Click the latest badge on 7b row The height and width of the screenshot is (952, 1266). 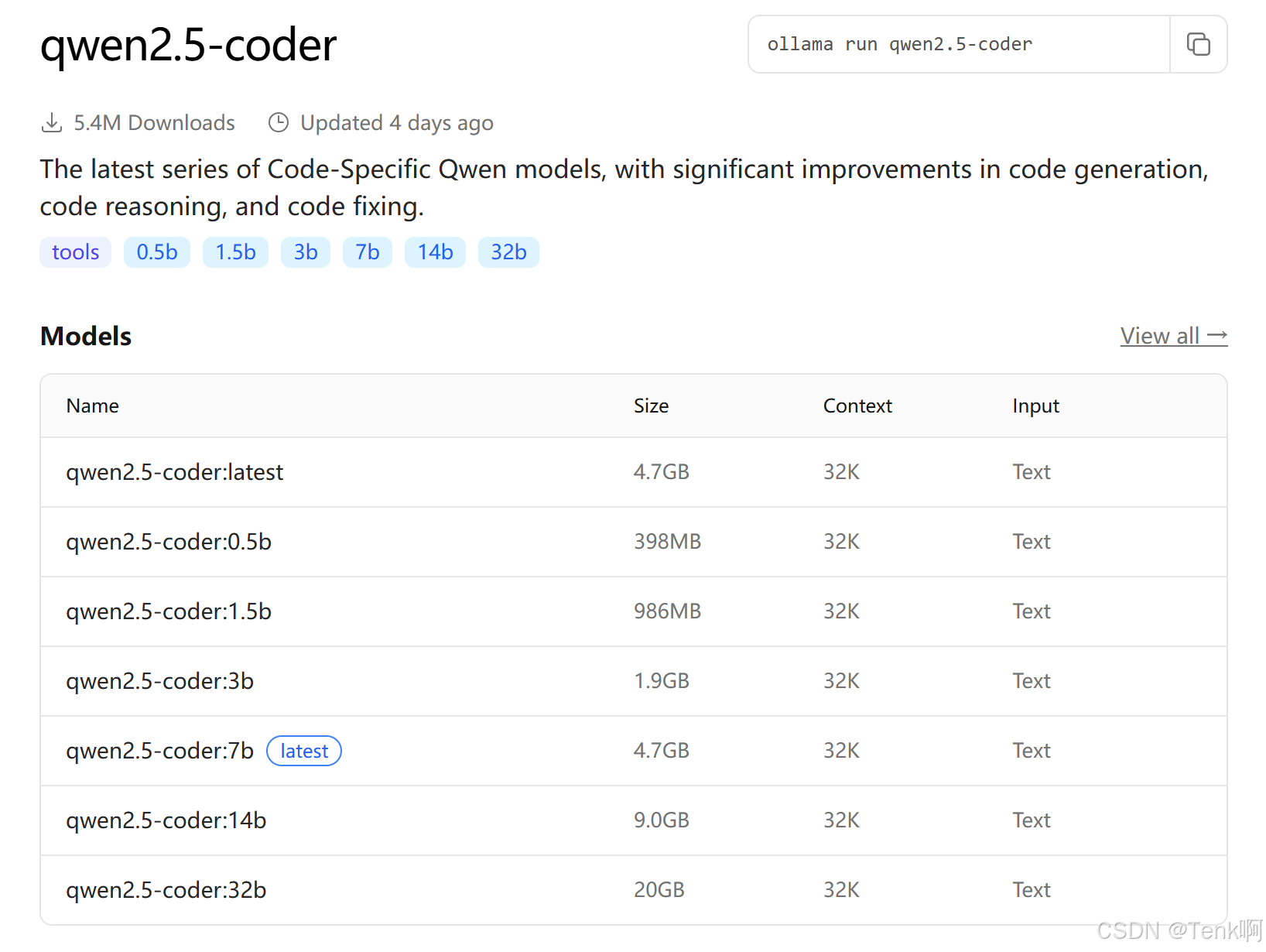pos(304,751)
